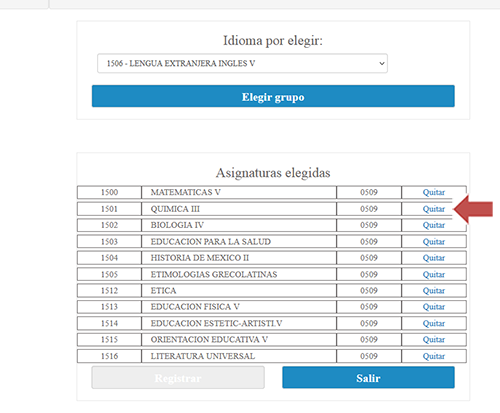Remove EDUCACION PARA LA SALUD via Quitar
The width and height of the screenshot is (500, 413).
[x=434, y=242]
